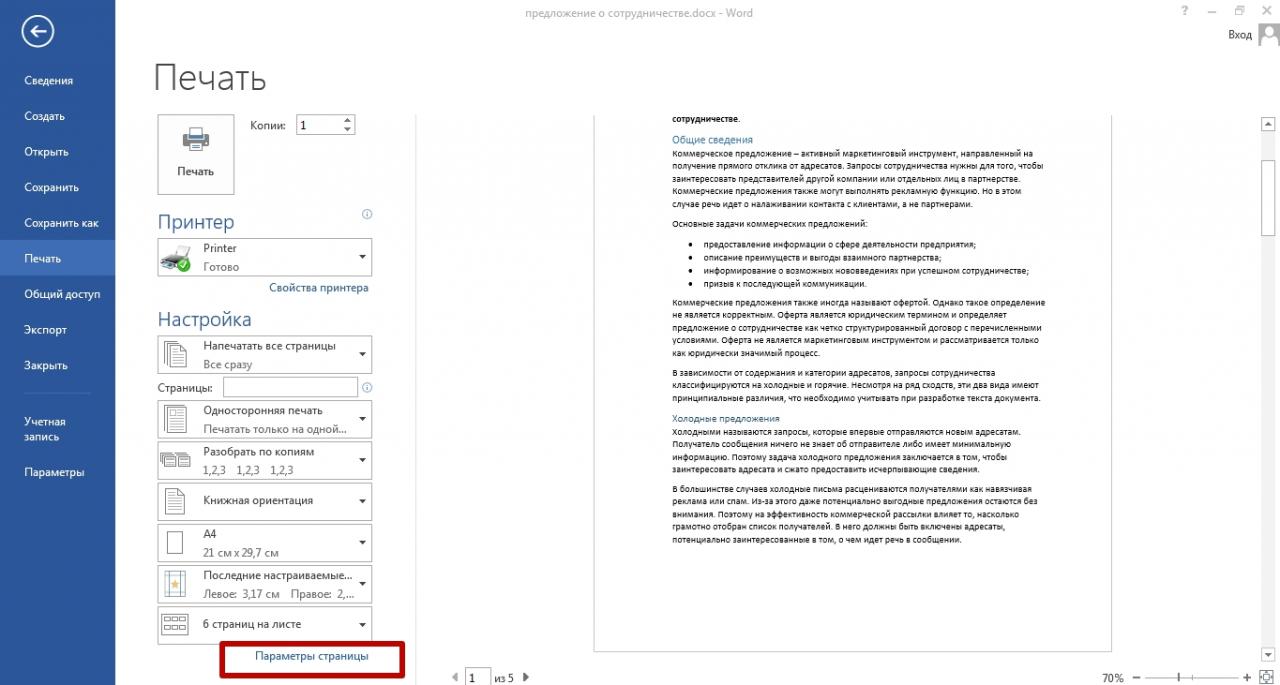1280x685 pixels.
Task: Open A4 paper size dropdown
Action: pyautogui.click(x=264, y=543)
